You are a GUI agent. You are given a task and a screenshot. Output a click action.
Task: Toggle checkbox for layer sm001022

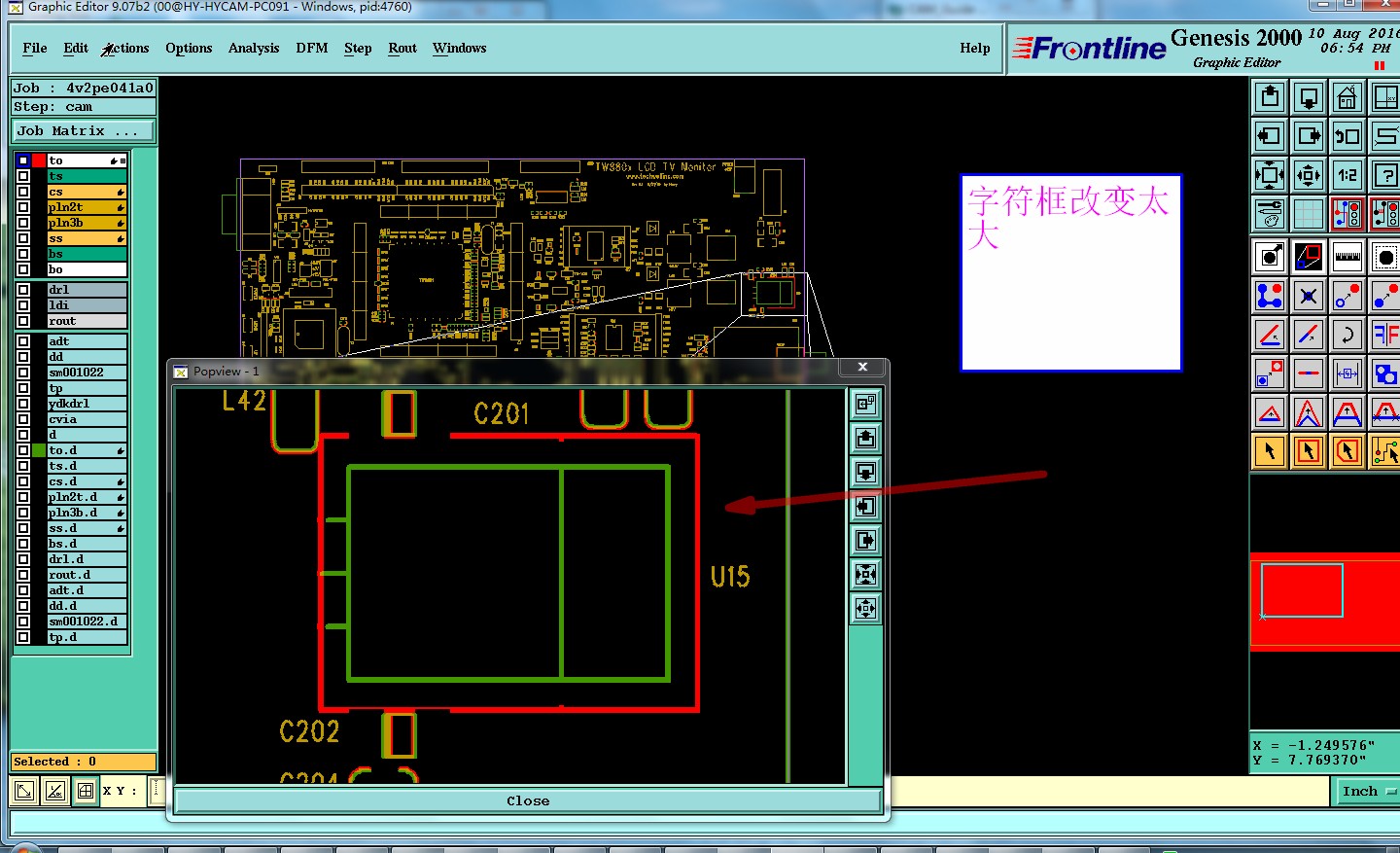tap(22, 373)
